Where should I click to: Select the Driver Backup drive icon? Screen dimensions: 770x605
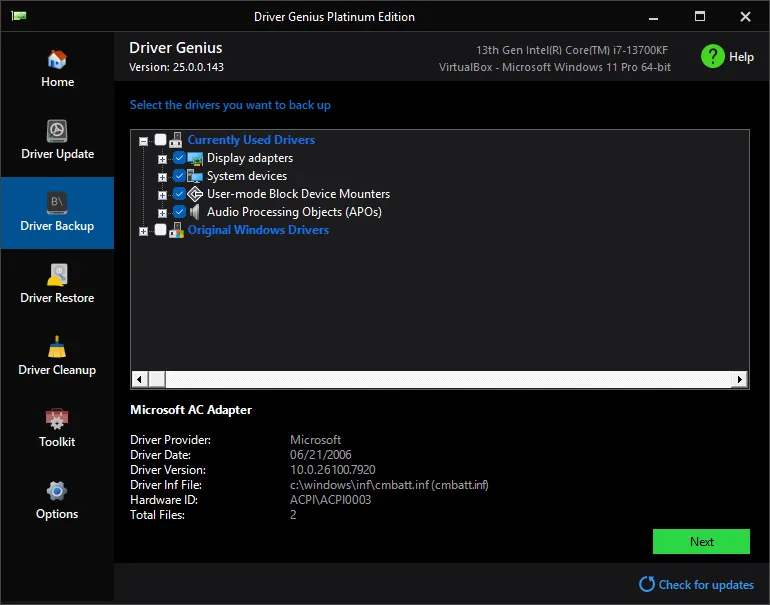point(57,203)
